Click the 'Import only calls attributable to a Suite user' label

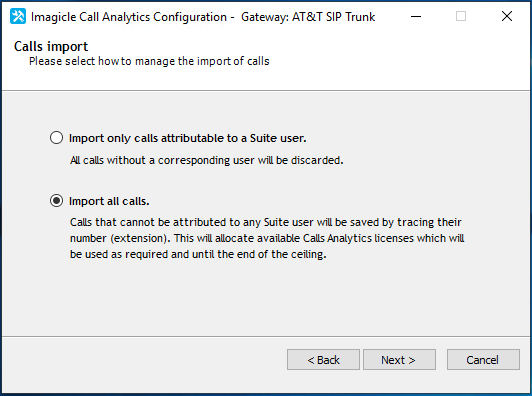click(188, 138)
